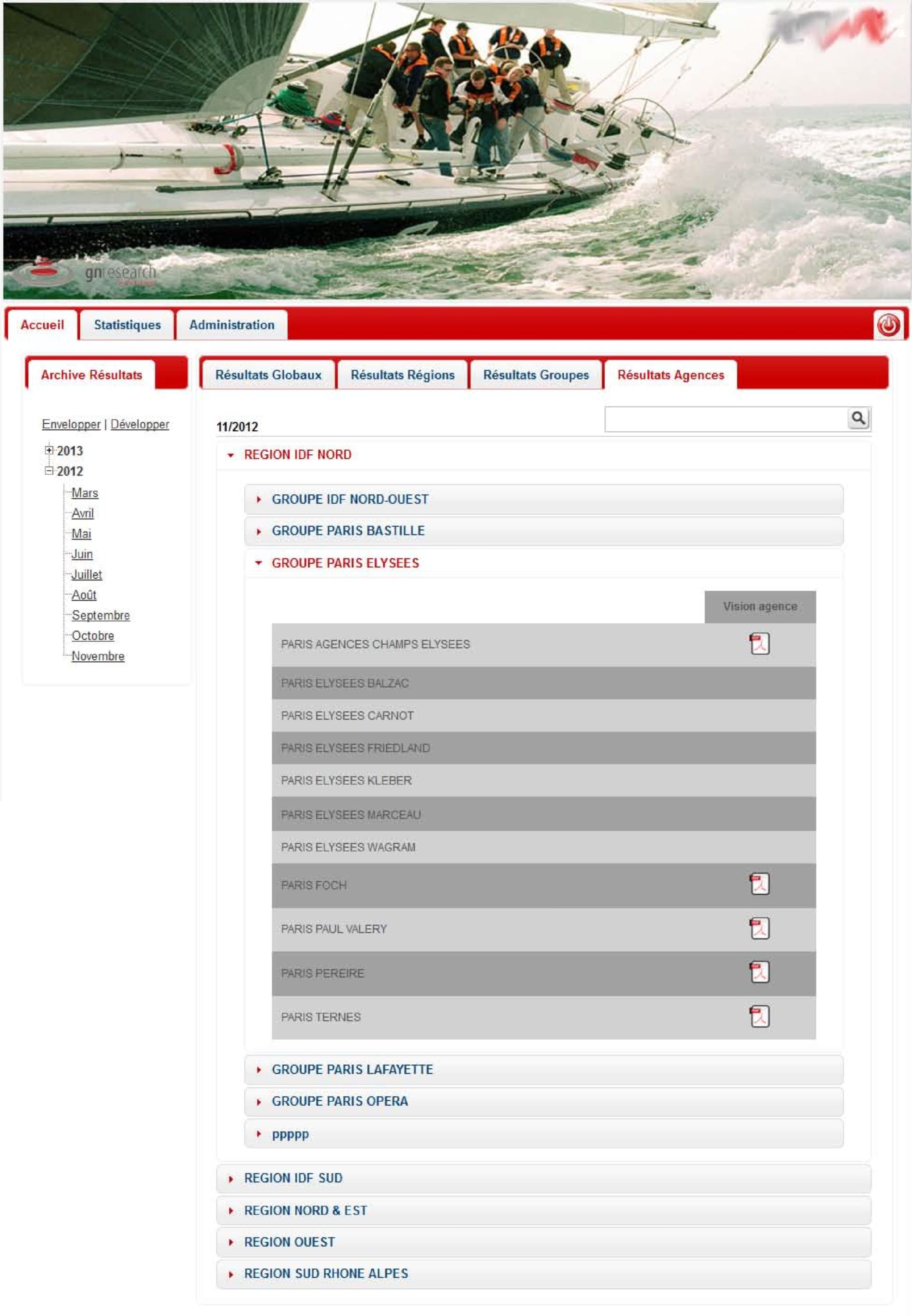This screenshot has height=1316, width=912.
Task: Expand REGION NORD & EST
Action: click(x=543, y=1211)
